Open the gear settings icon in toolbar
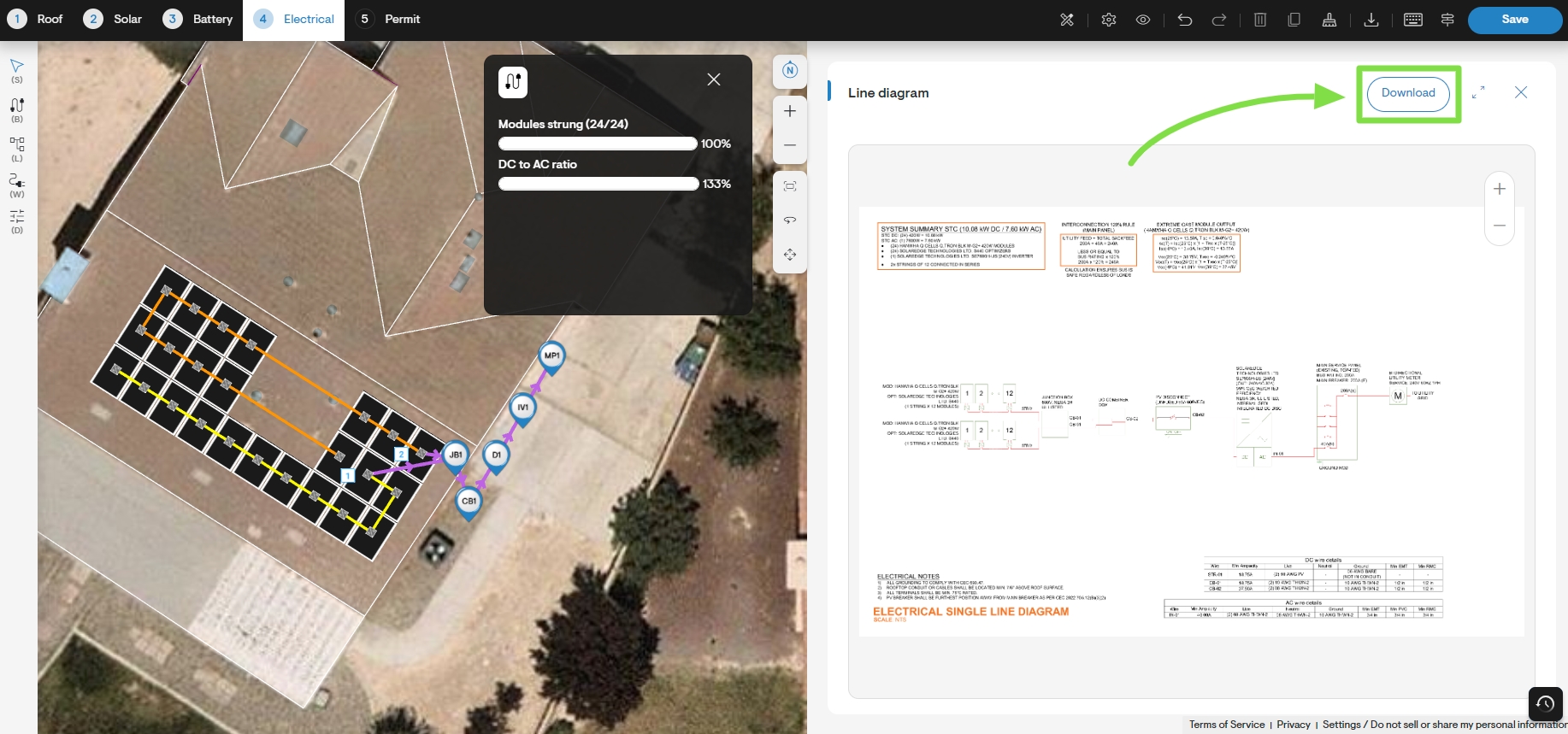 tap(1109, 20)
